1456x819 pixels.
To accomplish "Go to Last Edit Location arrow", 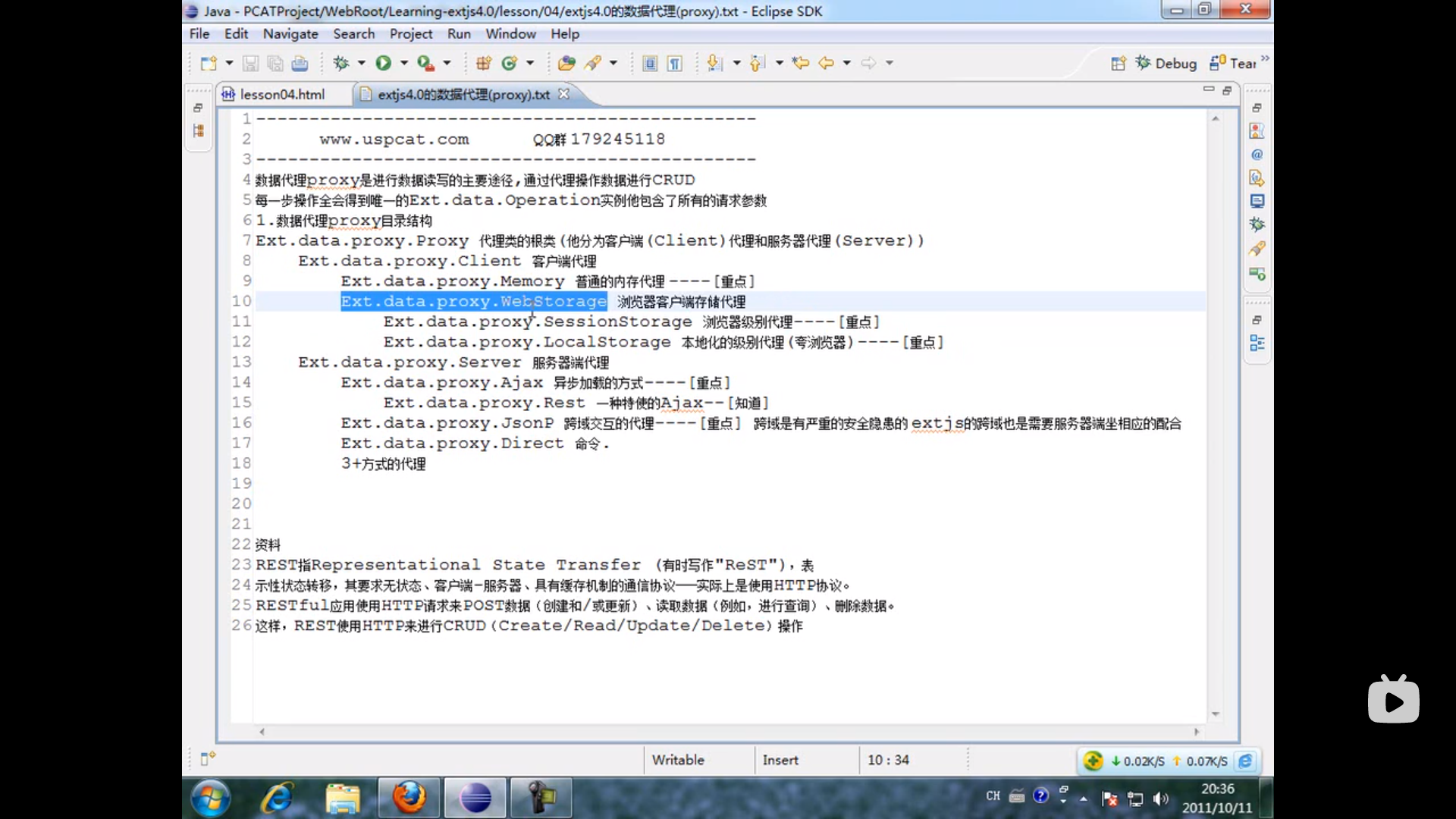I will pyautogui.click(x=801, y=63).
